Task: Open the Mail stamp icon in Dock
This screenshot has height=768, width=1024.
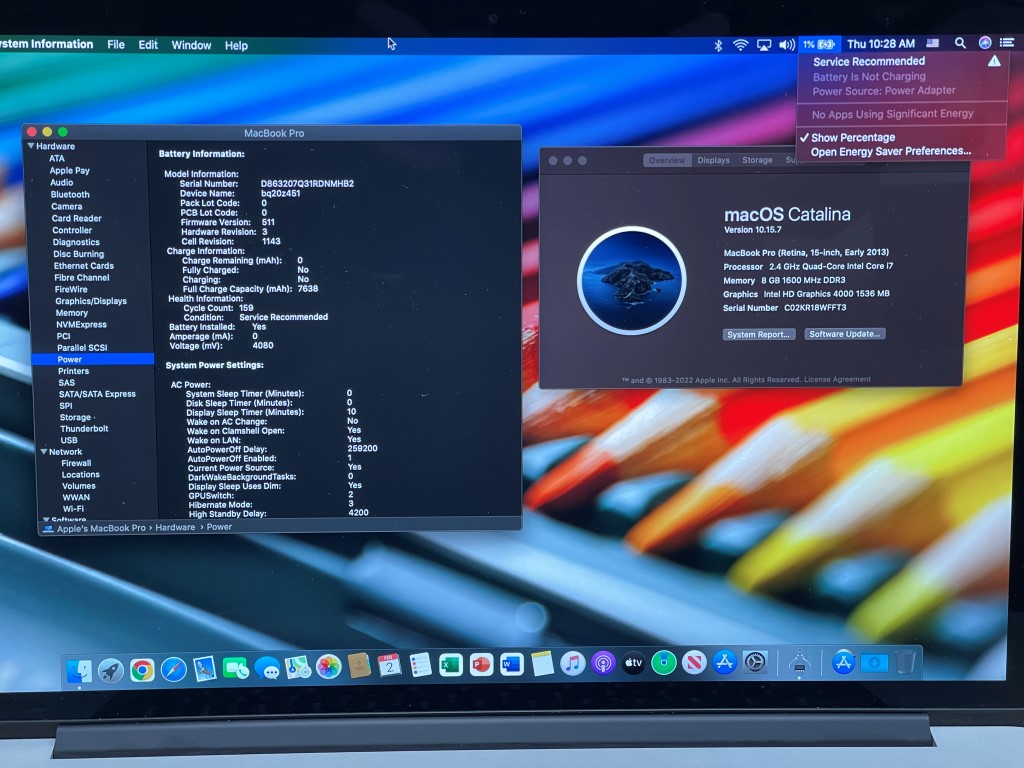Action: 205,668
